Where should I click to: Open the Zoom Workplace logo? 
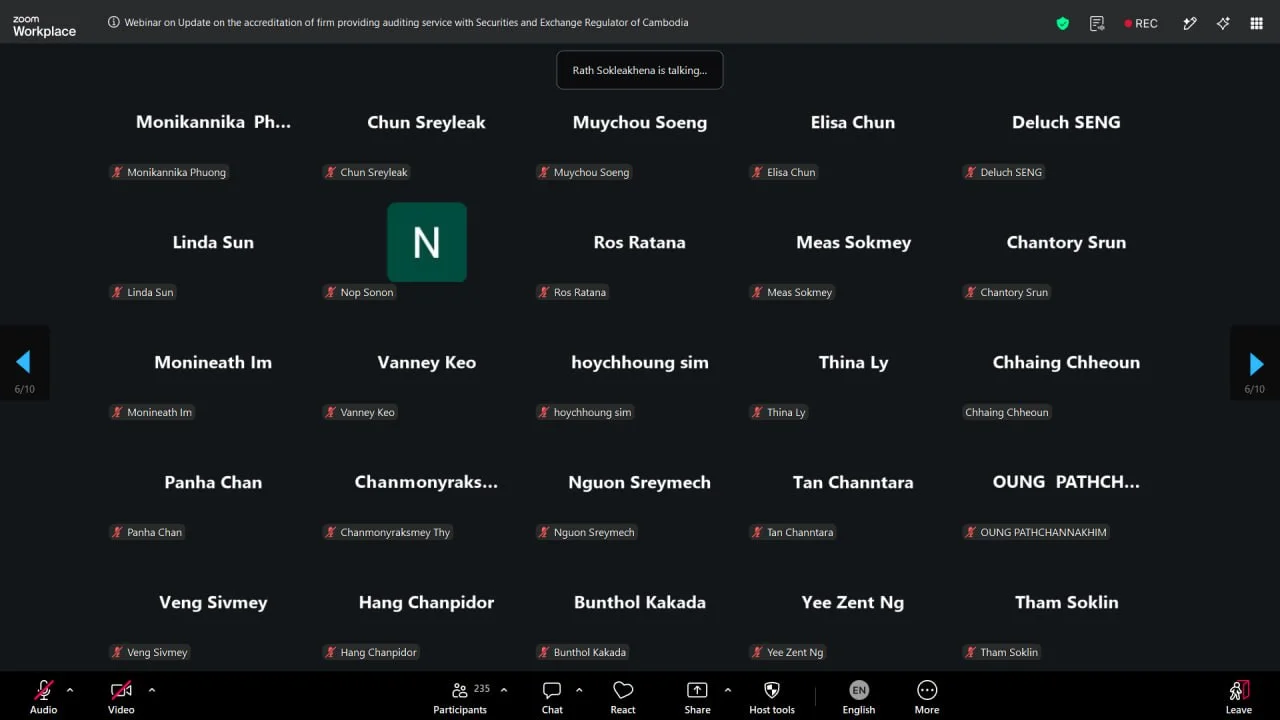click(x=44, y=26)
